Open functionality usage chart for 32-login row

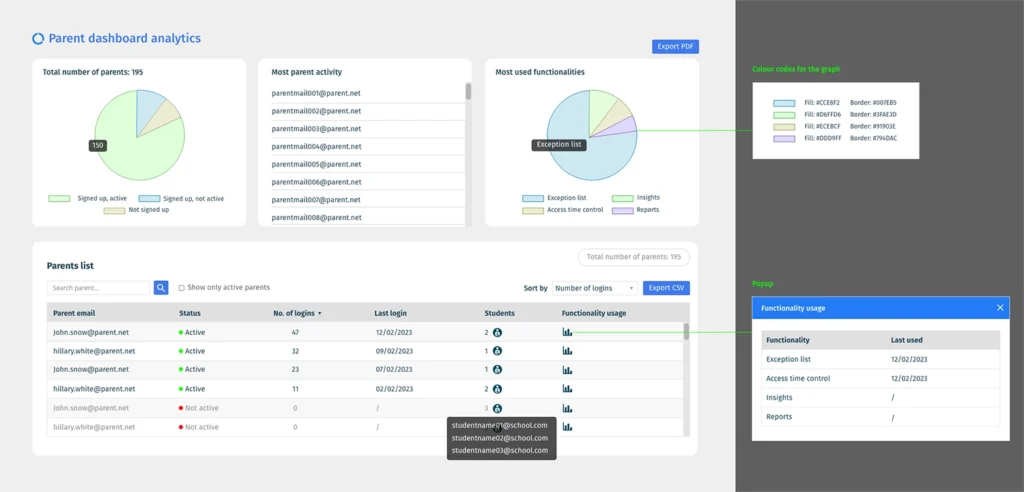(x=568, y=351)
